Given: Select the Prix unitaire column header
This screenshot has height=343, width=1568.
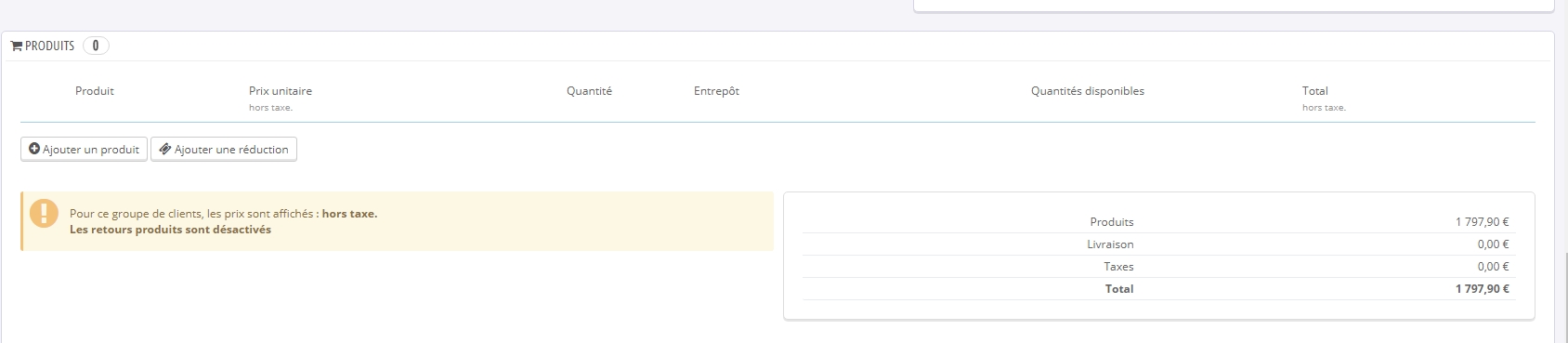Looking at the screenshot, I should pos(281,91).
